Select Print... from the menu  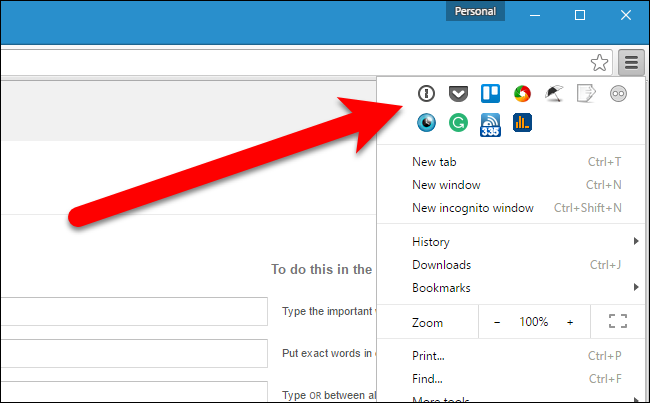pyautogui.click(x=511, y=356)
